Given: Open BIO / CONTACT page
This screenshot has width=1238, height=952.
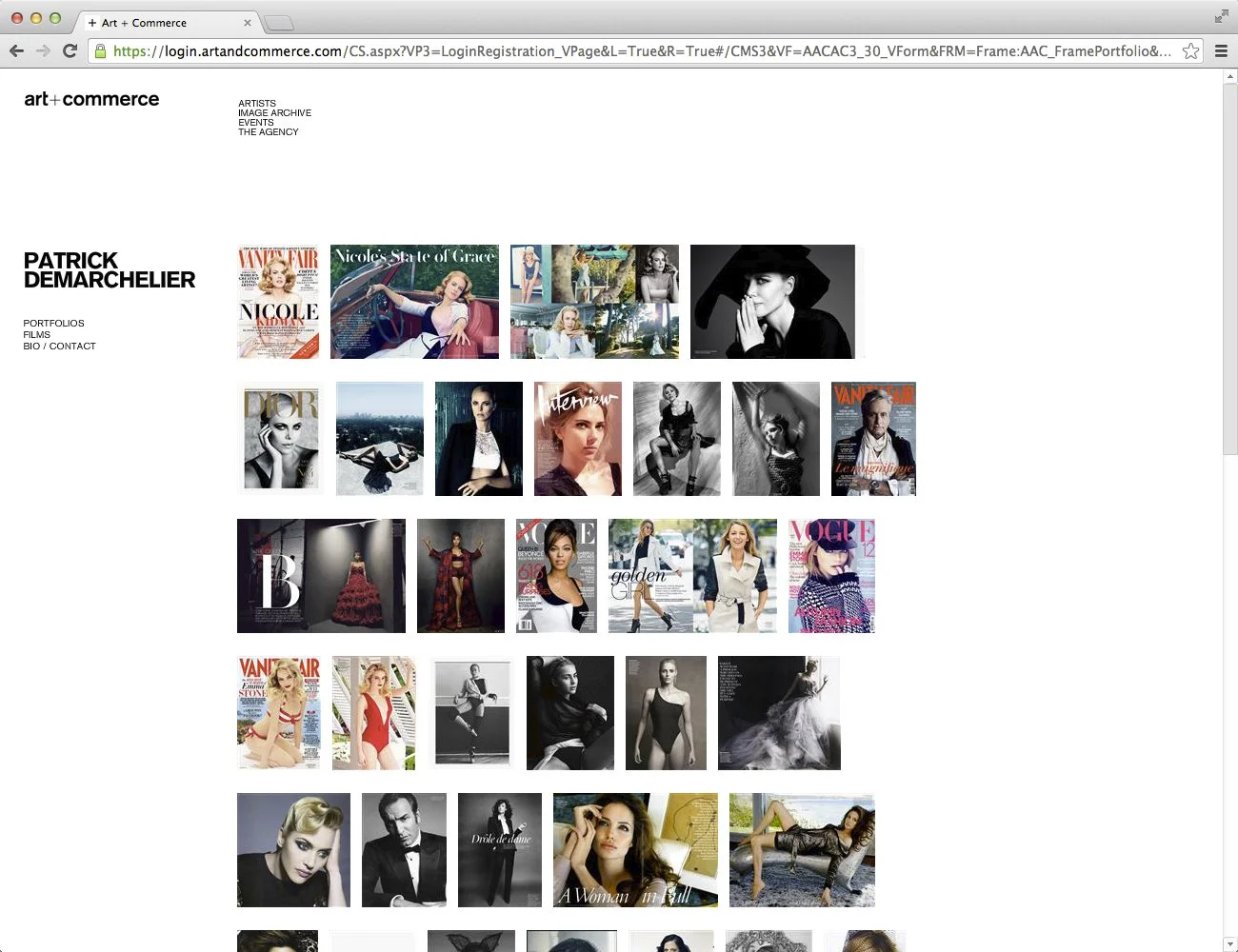Looking at the screenshot, I should (x=59, y=347).
